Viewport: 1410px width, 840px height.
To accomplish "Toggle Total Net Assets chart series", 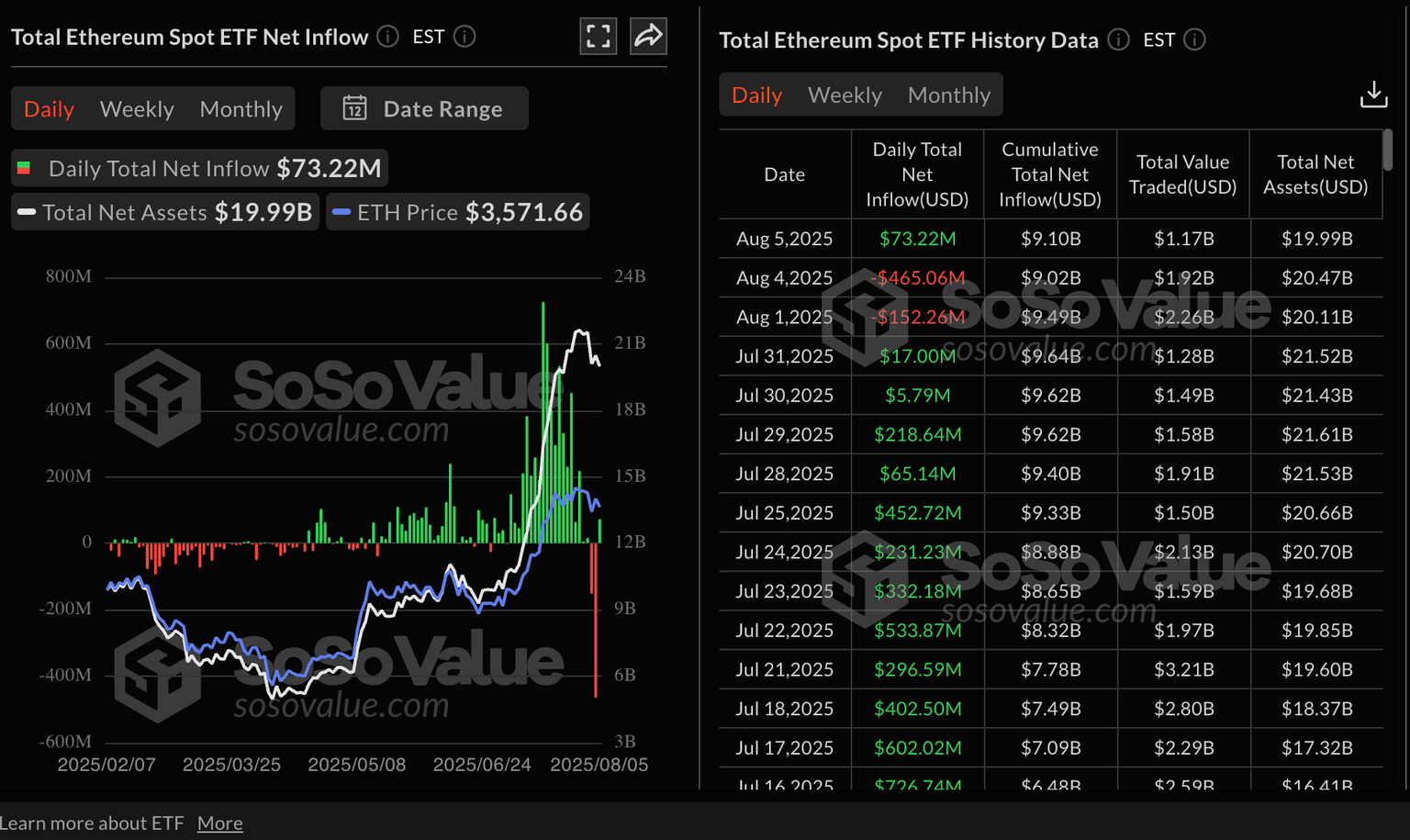I will click(165, 212).
